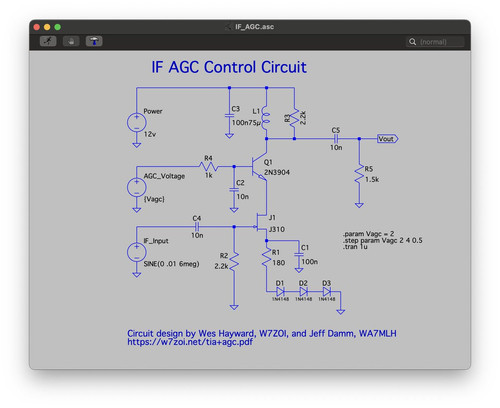The height and width of the screenshot is (408, 500).
Task: Select diode D1 symbol
Action: (x=280, y=292)
